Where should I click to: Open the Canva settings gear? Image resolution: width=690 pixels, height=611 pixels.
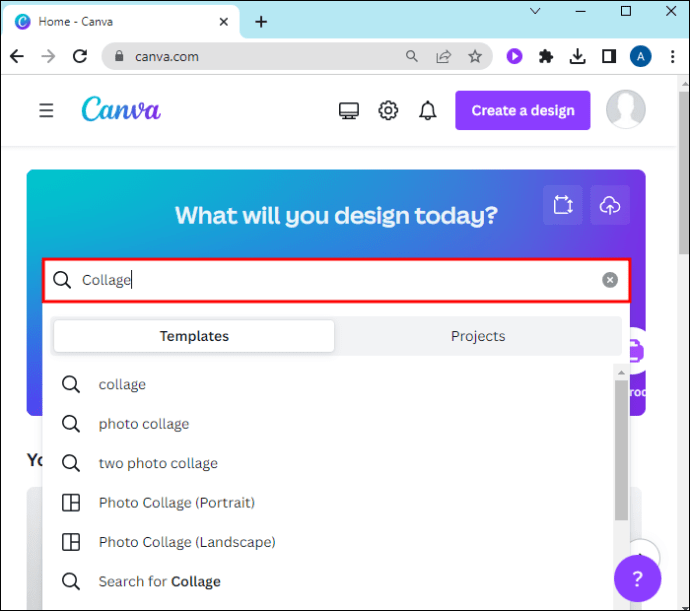coord(388,110)
